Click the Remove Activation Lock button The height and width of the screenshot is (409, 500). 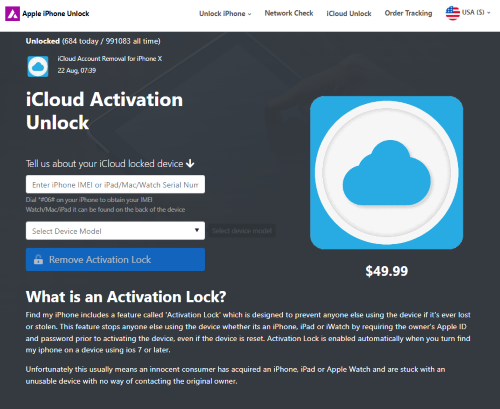(x=115, y=259)
